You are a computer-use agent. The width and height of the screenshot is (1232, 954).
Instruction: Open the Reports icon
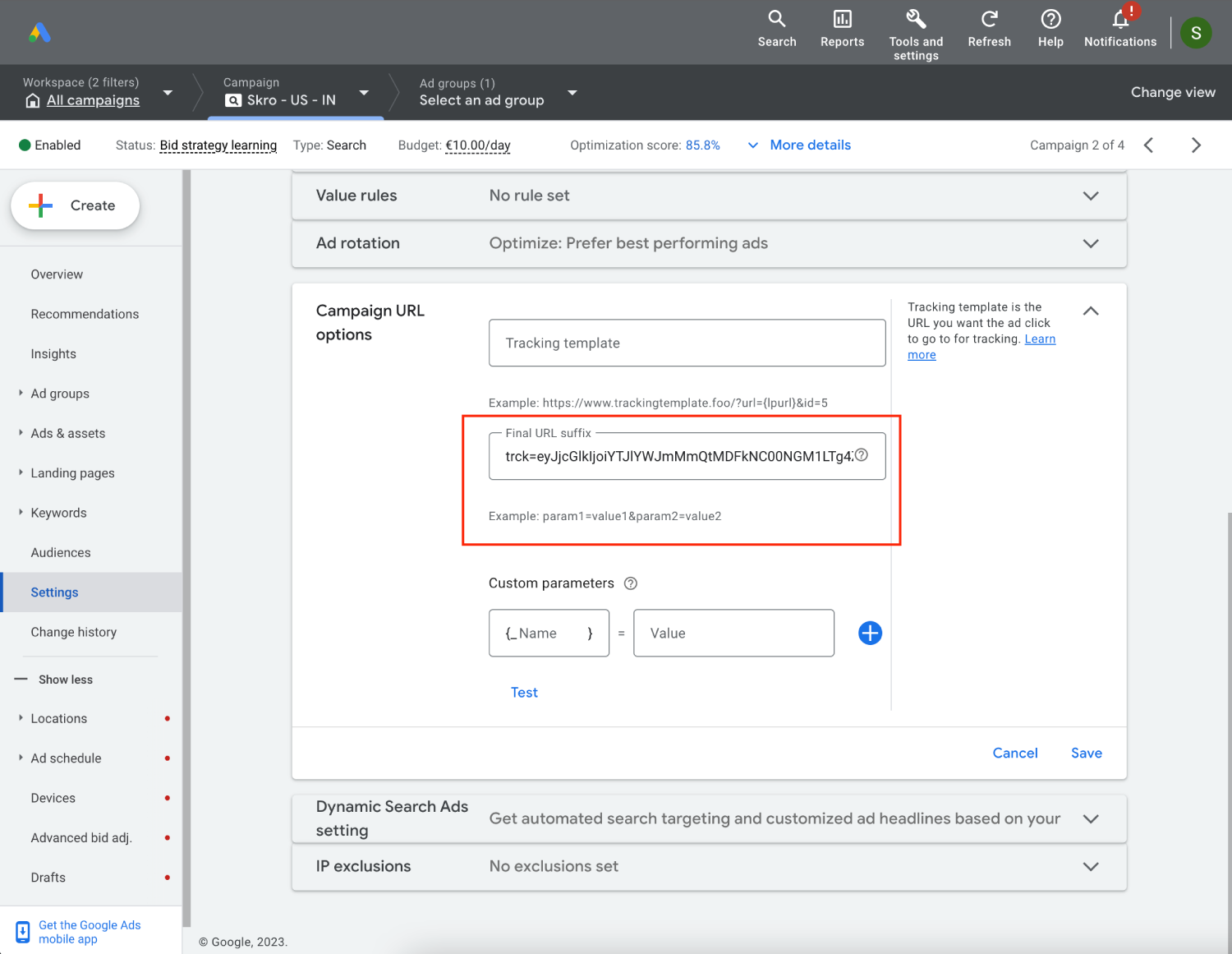pyautogui.click(x=842, y=19)
